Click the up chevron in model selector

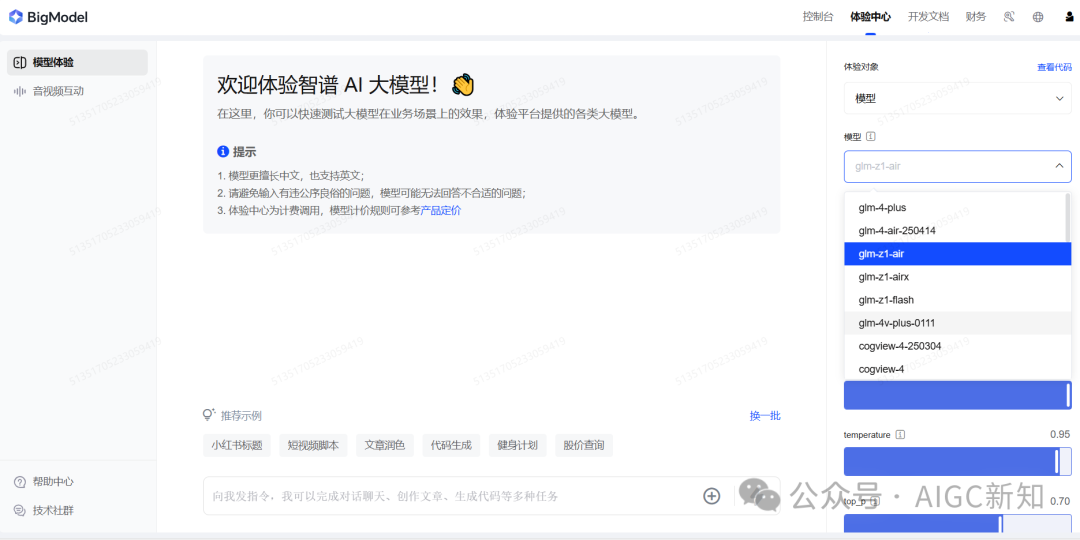[1059, 166]
